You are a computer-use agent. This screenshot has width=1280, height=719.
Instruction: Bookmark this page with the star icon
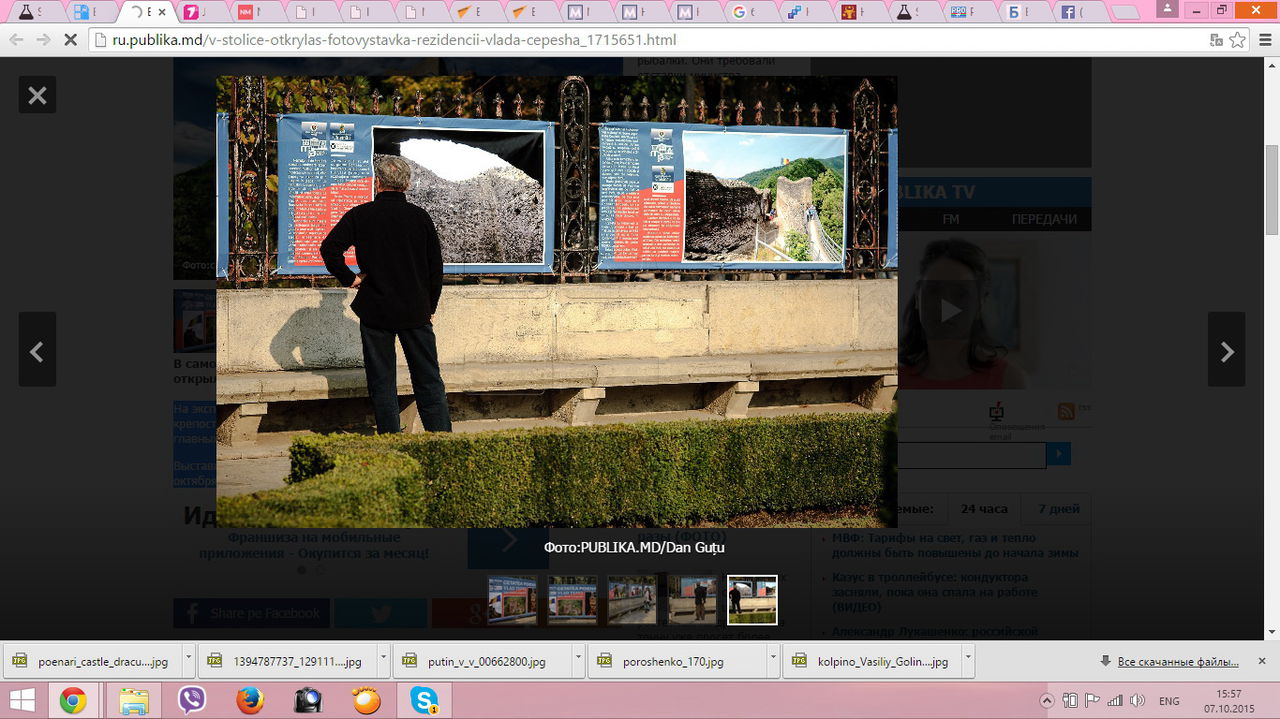point(1238,40)
